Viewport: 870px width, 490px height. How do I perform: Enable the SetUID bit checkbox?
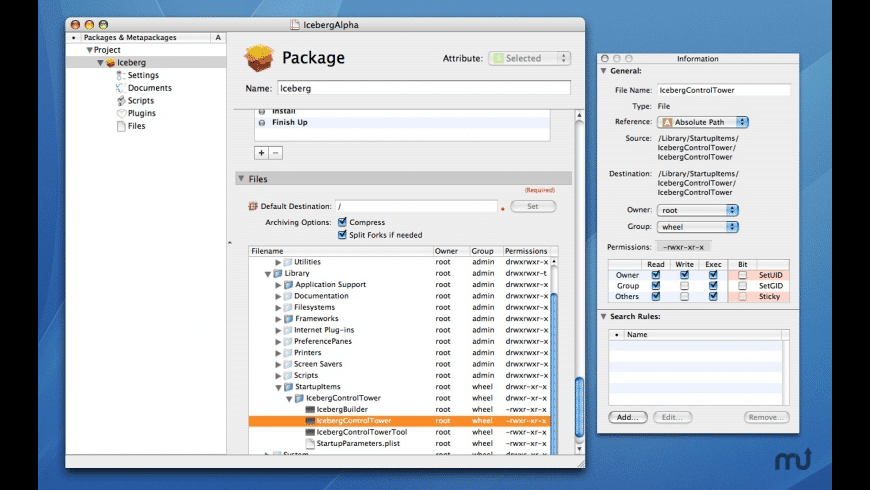(x=742, y=274)
